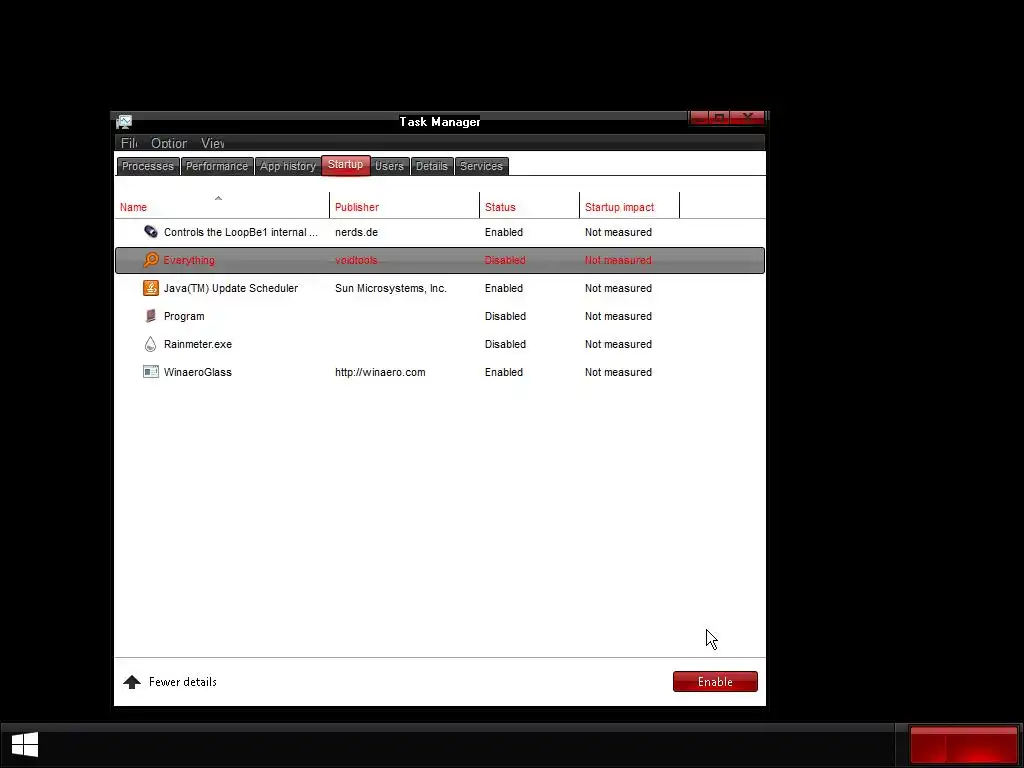Select the Rainmeter.exe entry
1024x768 pixels.
[440, 344]
